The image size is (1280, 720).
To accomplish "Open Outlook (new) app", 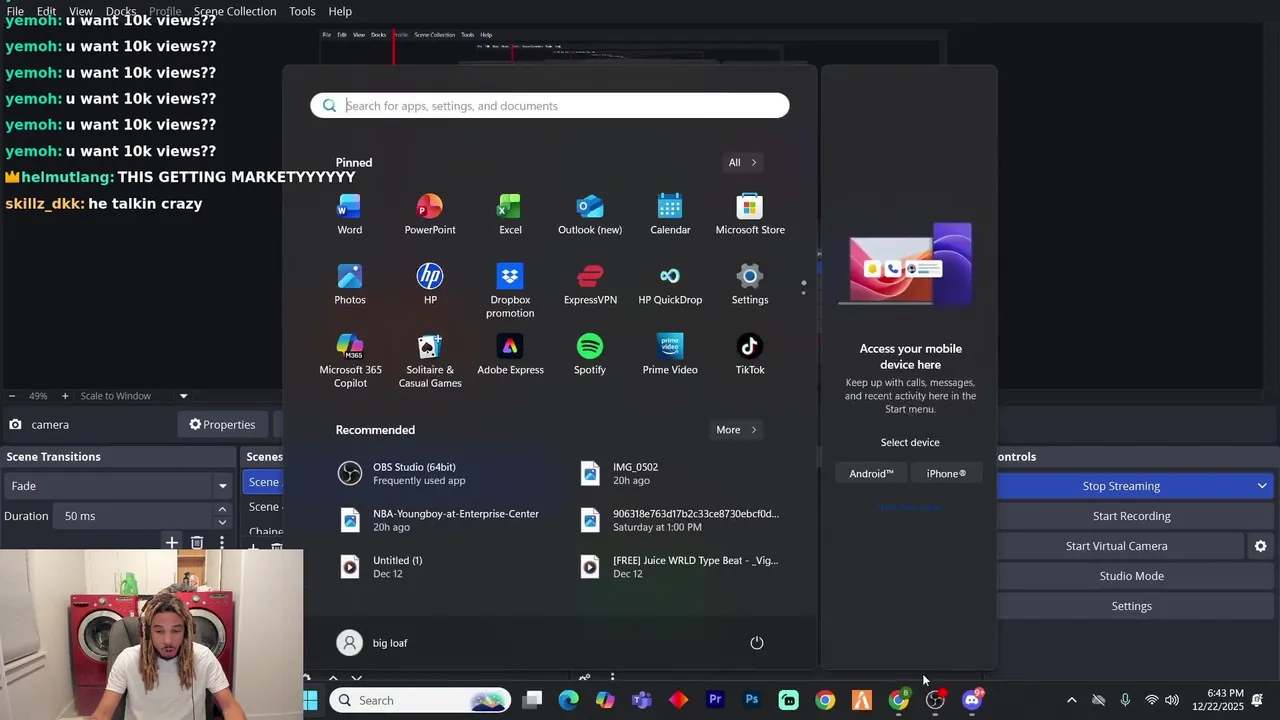I will (x=590, y=214).
